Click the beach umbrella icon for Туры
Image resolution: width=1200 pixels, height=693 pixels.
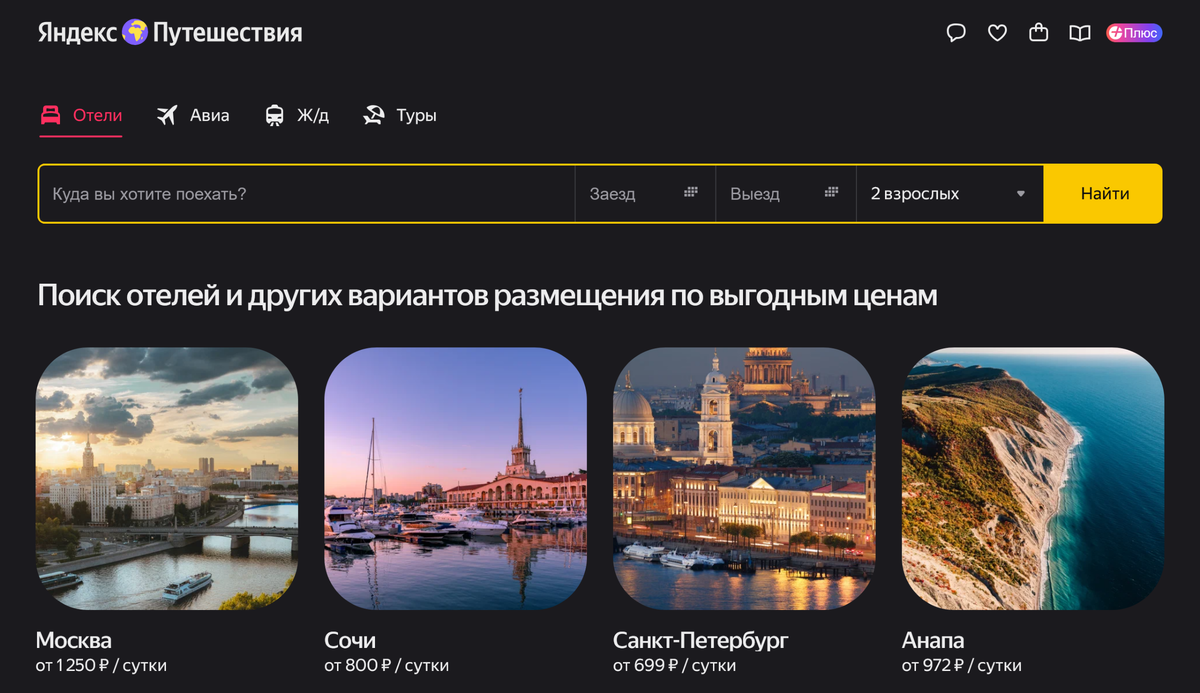[373, 115]
